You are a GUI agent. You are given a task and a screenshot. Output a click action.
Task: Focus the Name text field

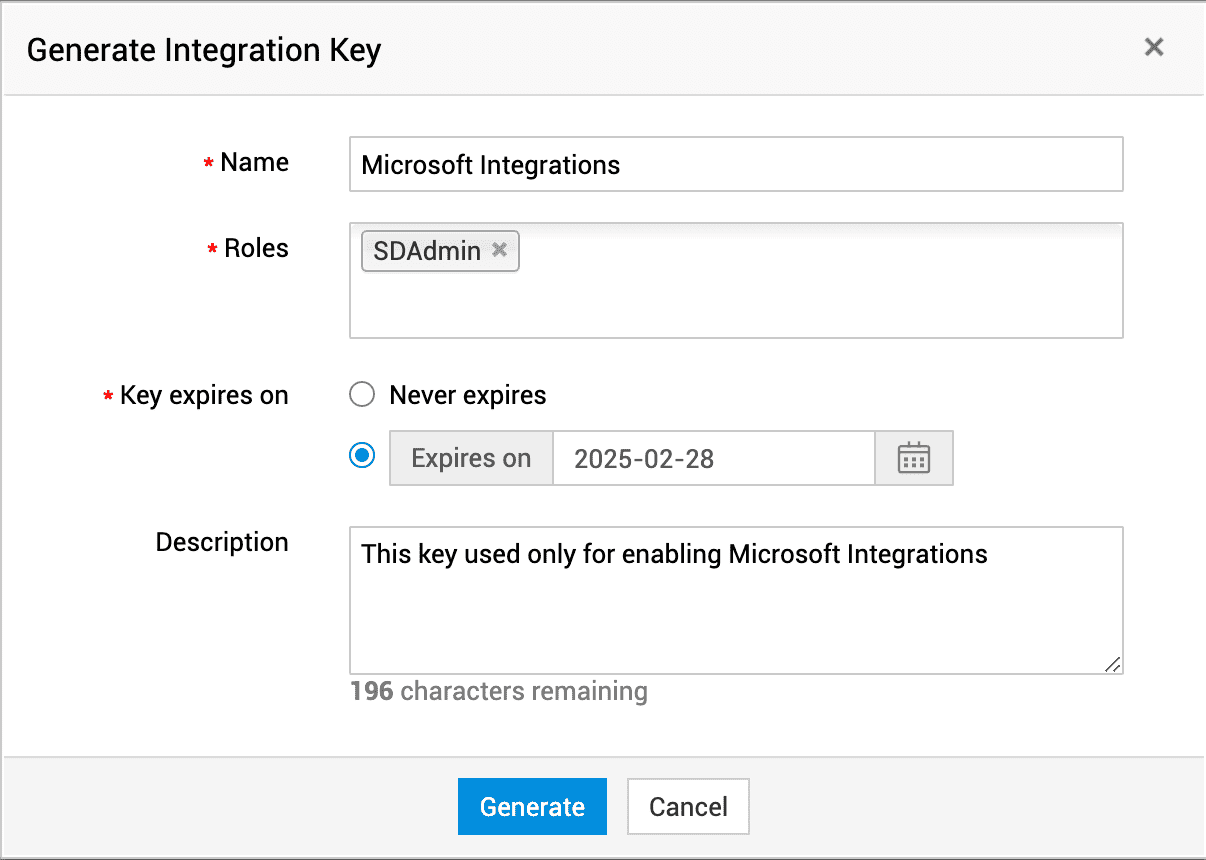736,164
